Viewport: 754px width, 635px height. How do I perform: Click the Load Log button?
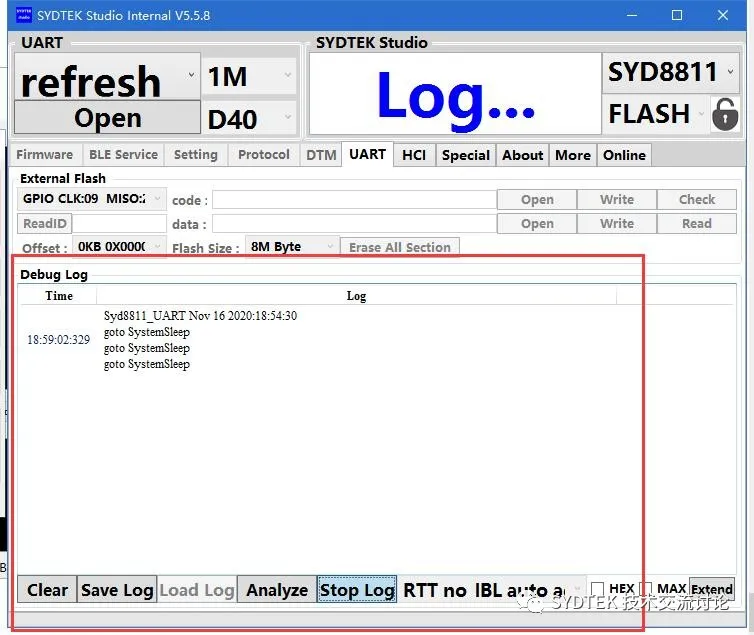[197, 589]
